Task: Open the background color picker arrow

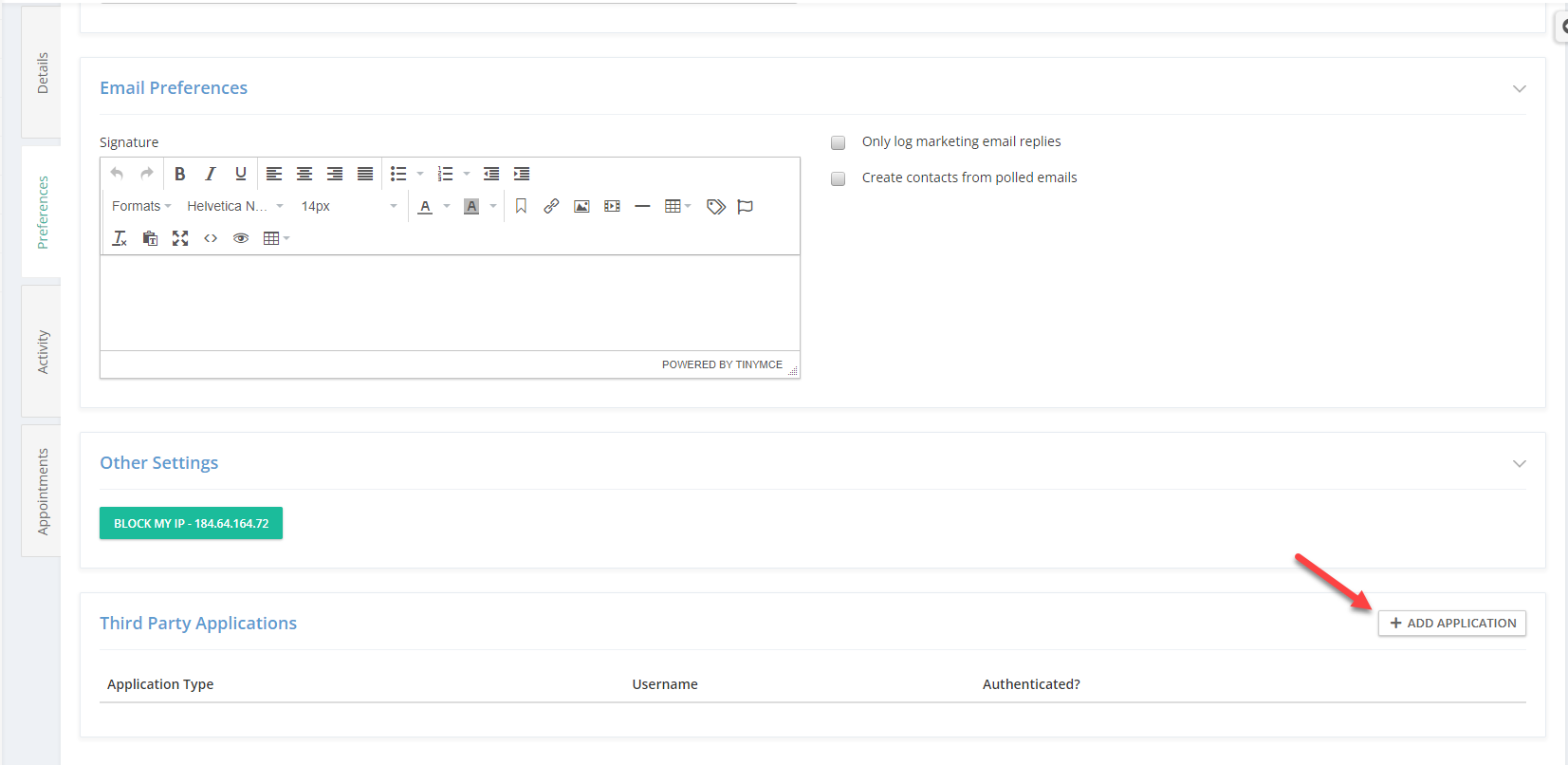Action: (493, 206)
